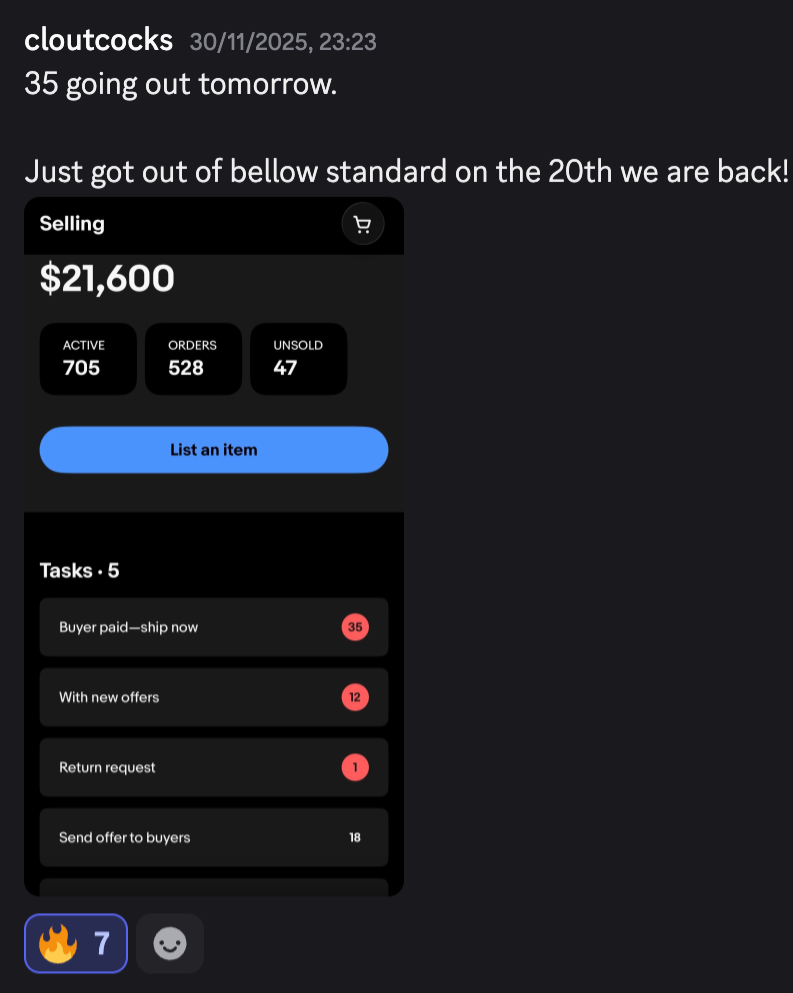Toggle the fire emoji reaction

click(x=76, y=943)
